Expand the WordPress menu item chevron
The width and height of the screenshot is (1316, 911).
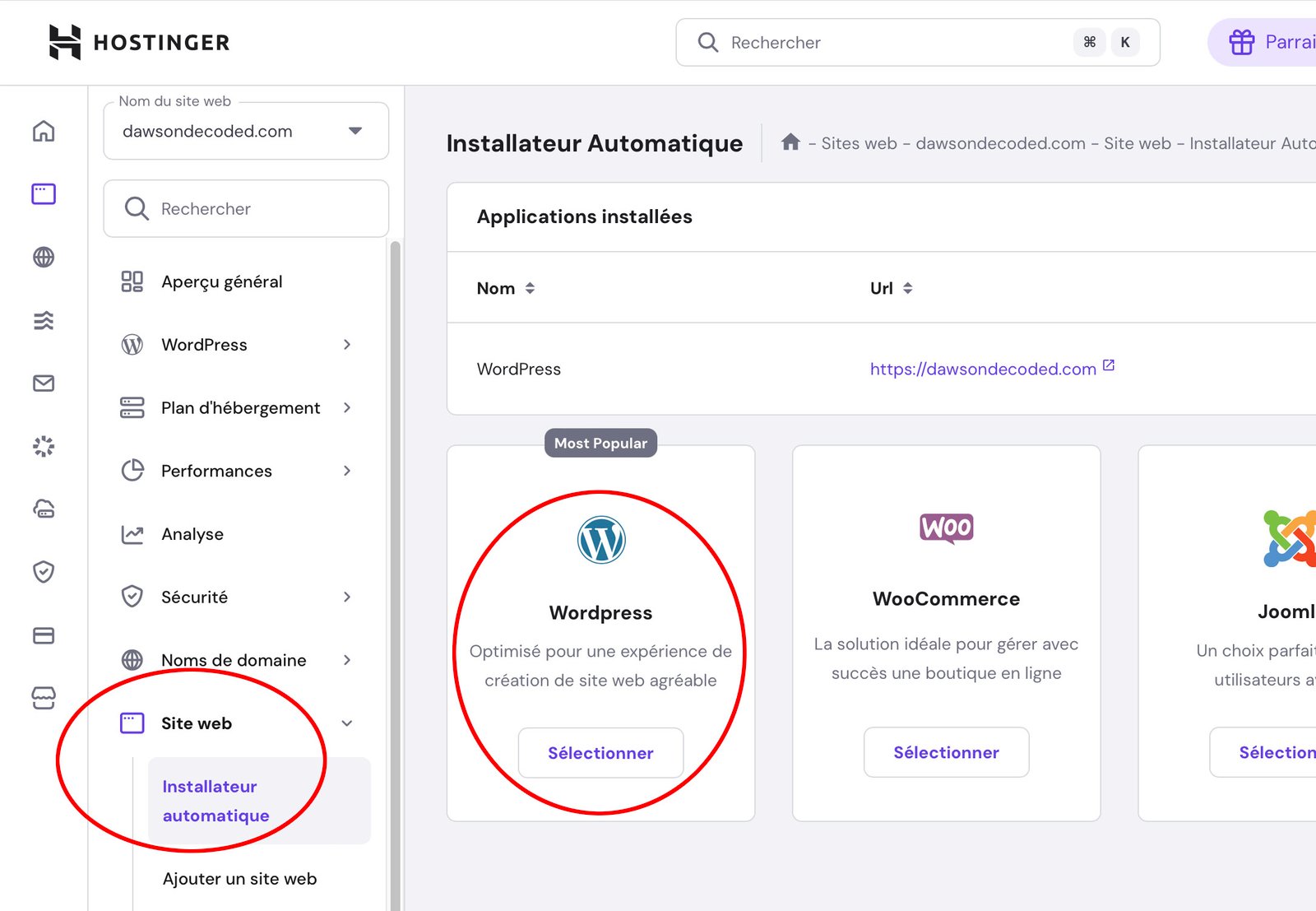(x=347, y=345)
